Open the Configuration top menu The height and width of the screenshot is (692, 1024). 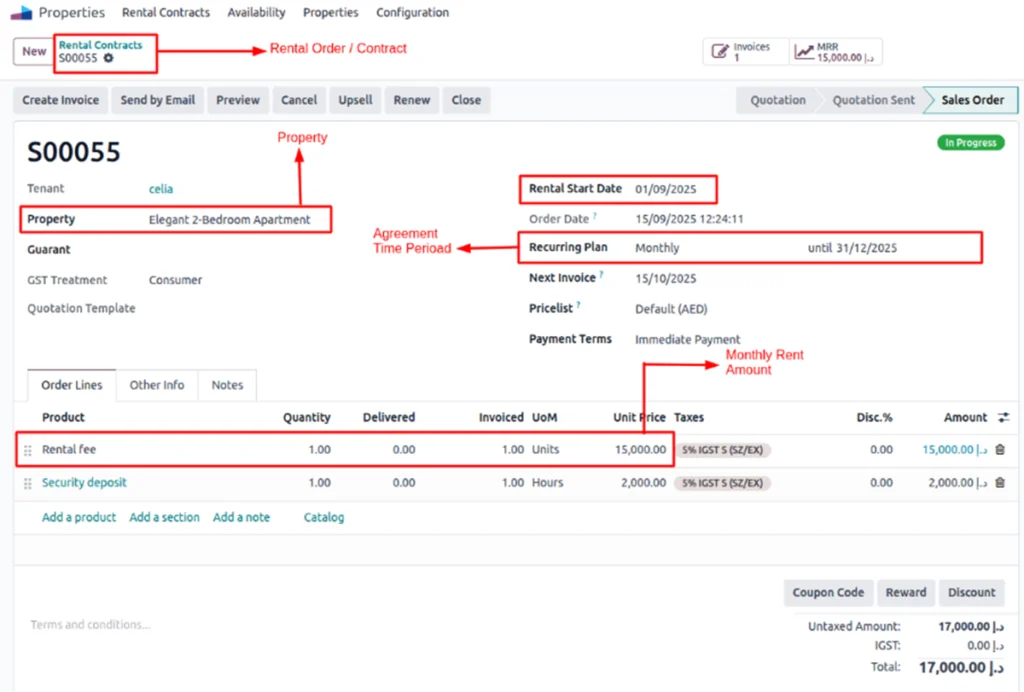[x=412, y=12]
